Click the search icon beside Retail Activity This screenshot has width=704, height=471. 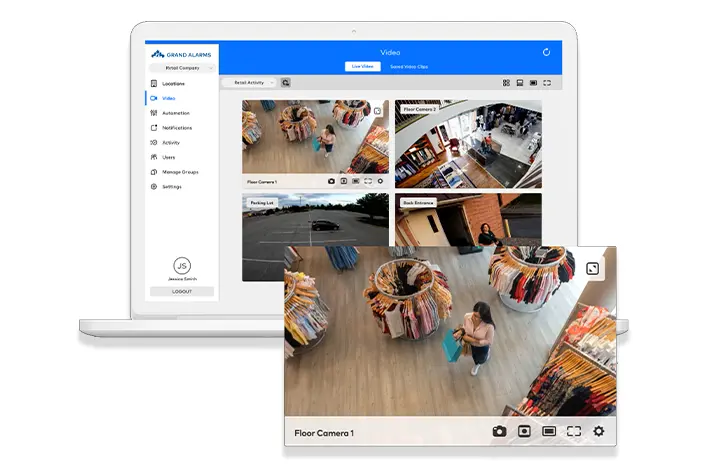[x=286, y=83]
